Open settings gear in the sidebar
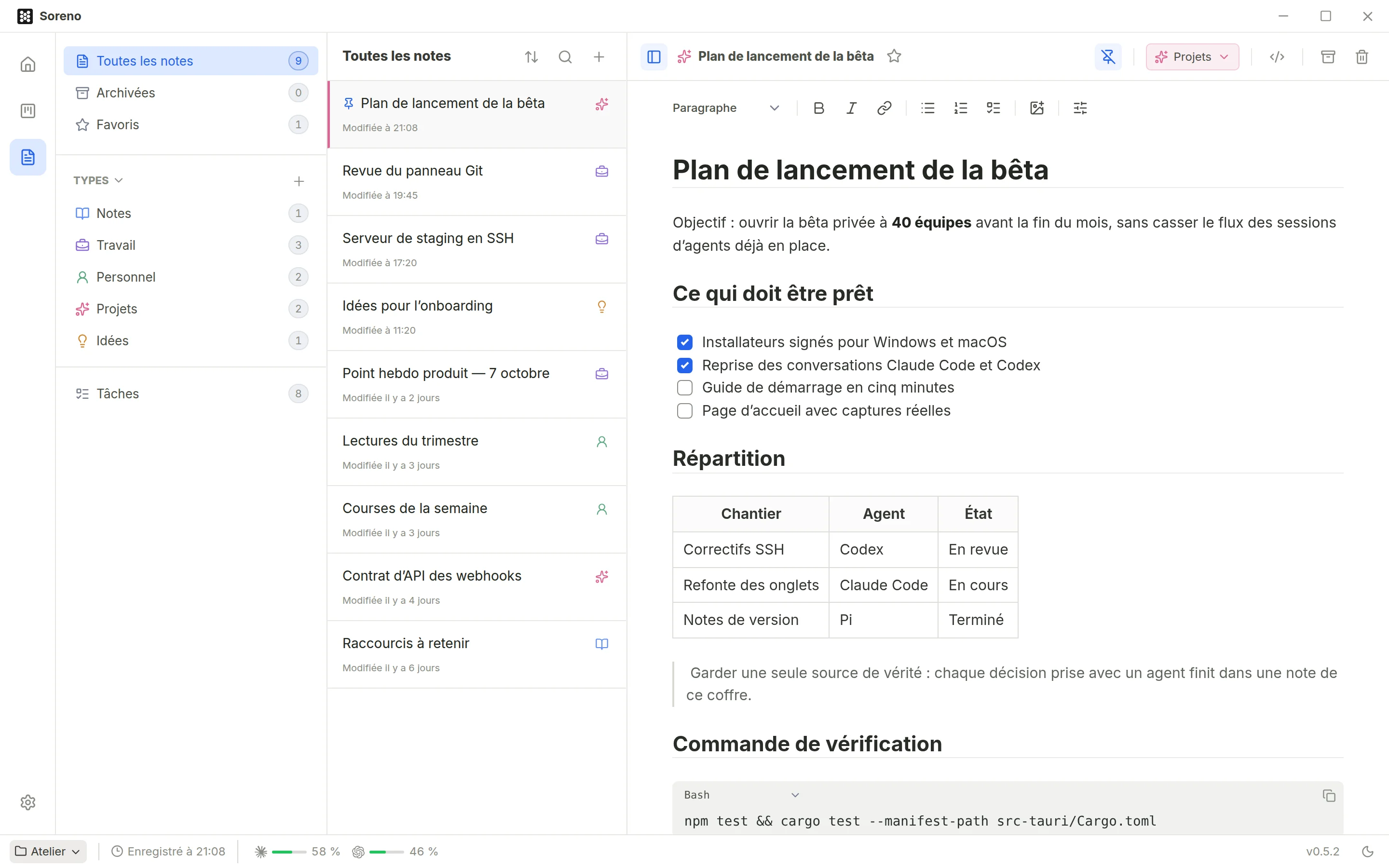Image resolution: width=1389 pixels, height=868 pixels. [x=27, y=802]
